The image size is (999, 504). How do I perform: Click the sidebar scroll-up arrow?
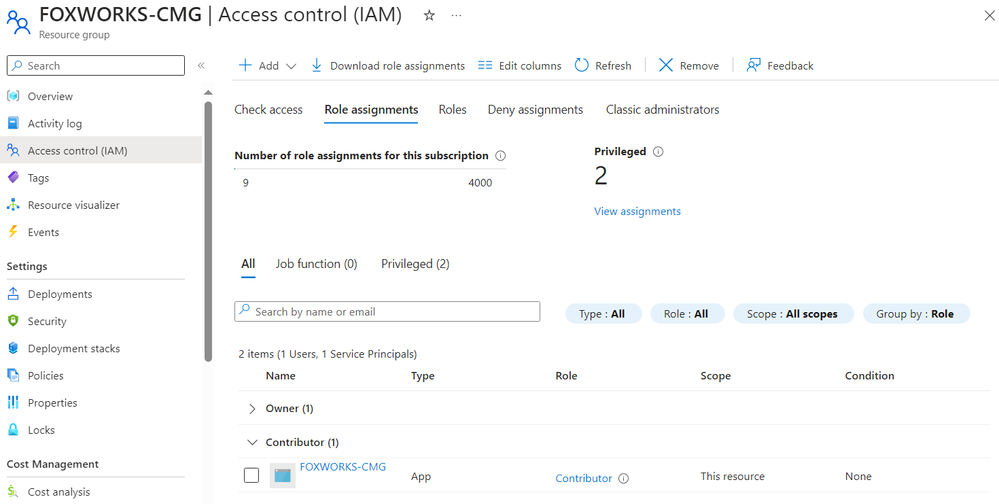208,93
